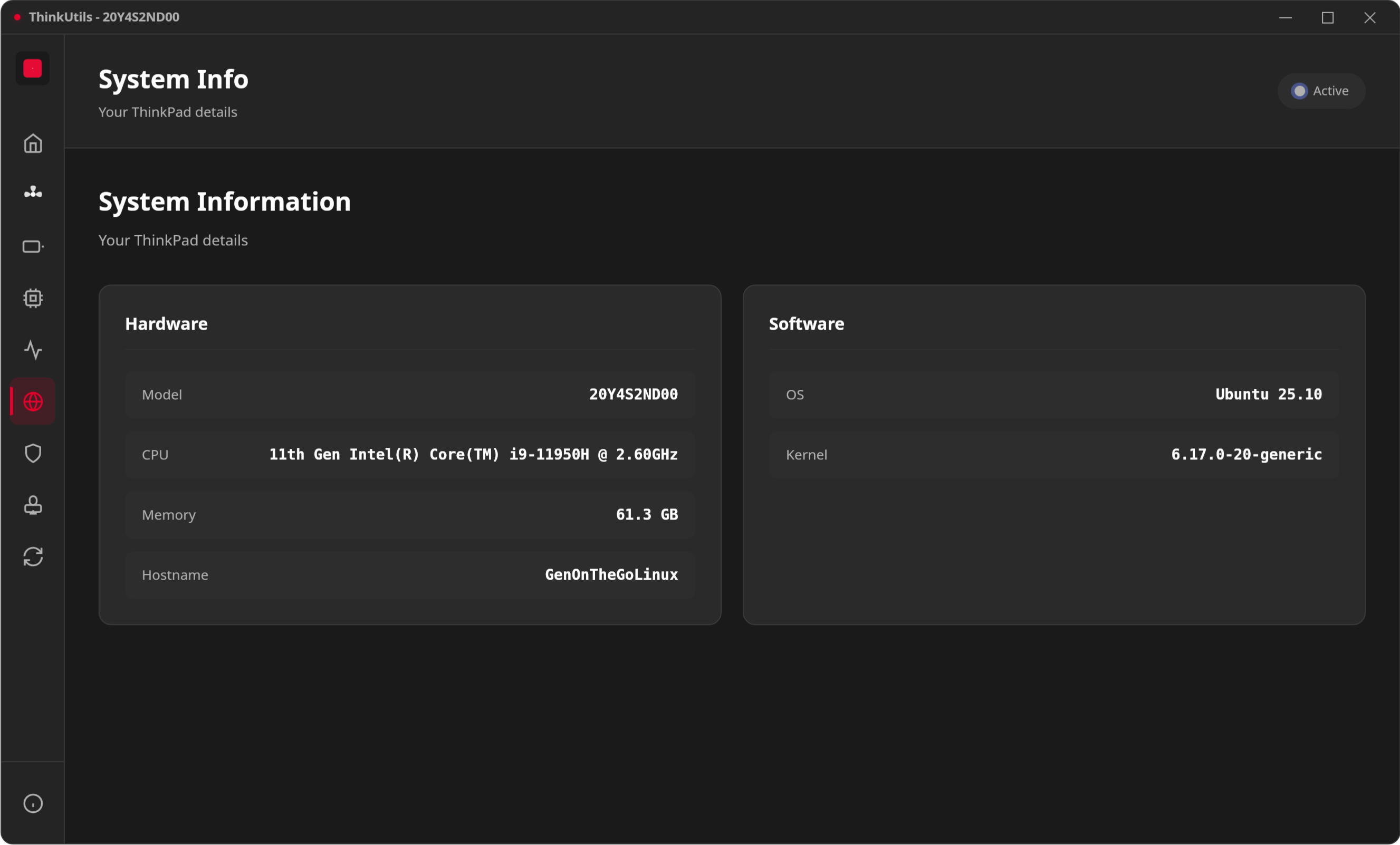Click the Hostname row showing GenOnTheGoLinux
Viewport: 1400px width, 845px height.
pos(409,574)
